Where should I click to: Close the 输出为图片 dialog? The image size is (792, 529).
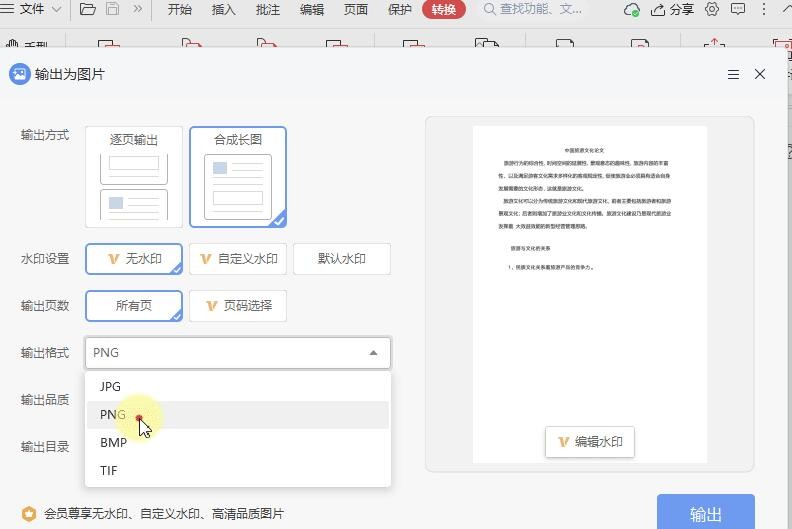coord(760,75)
